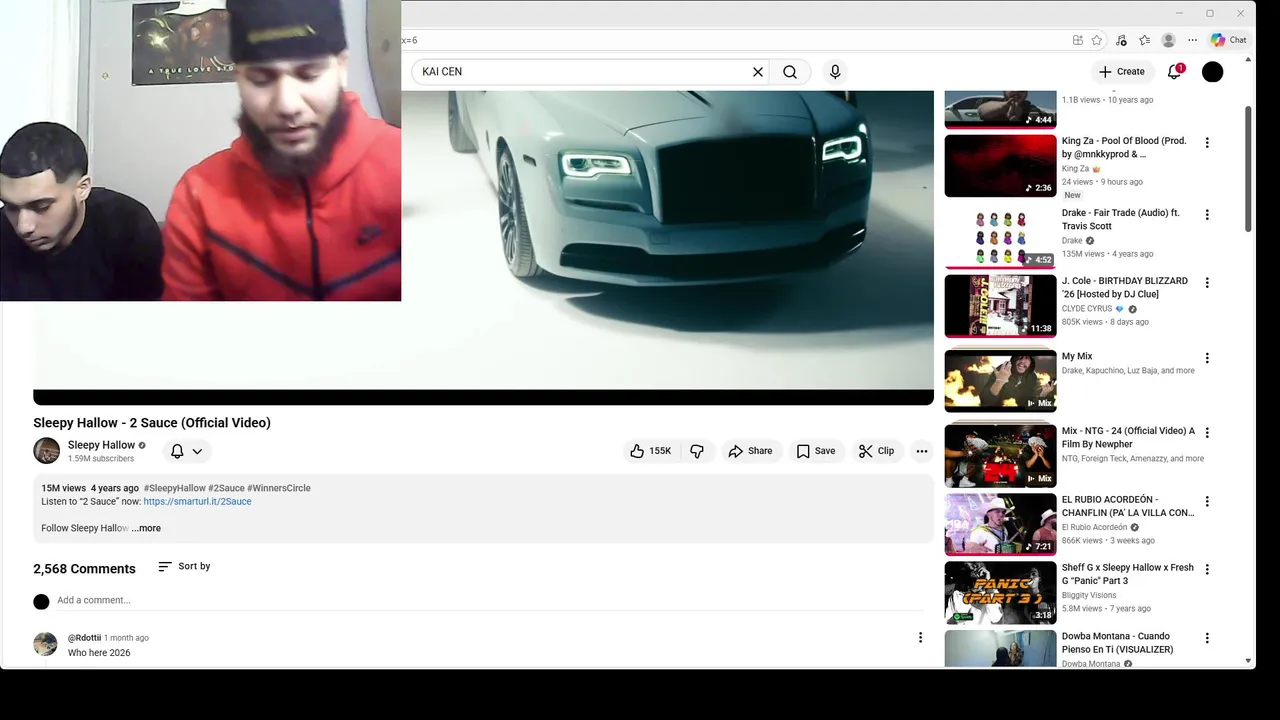Open Copilot Chat
This screenshot has height=720, width=1280.
1228,40
